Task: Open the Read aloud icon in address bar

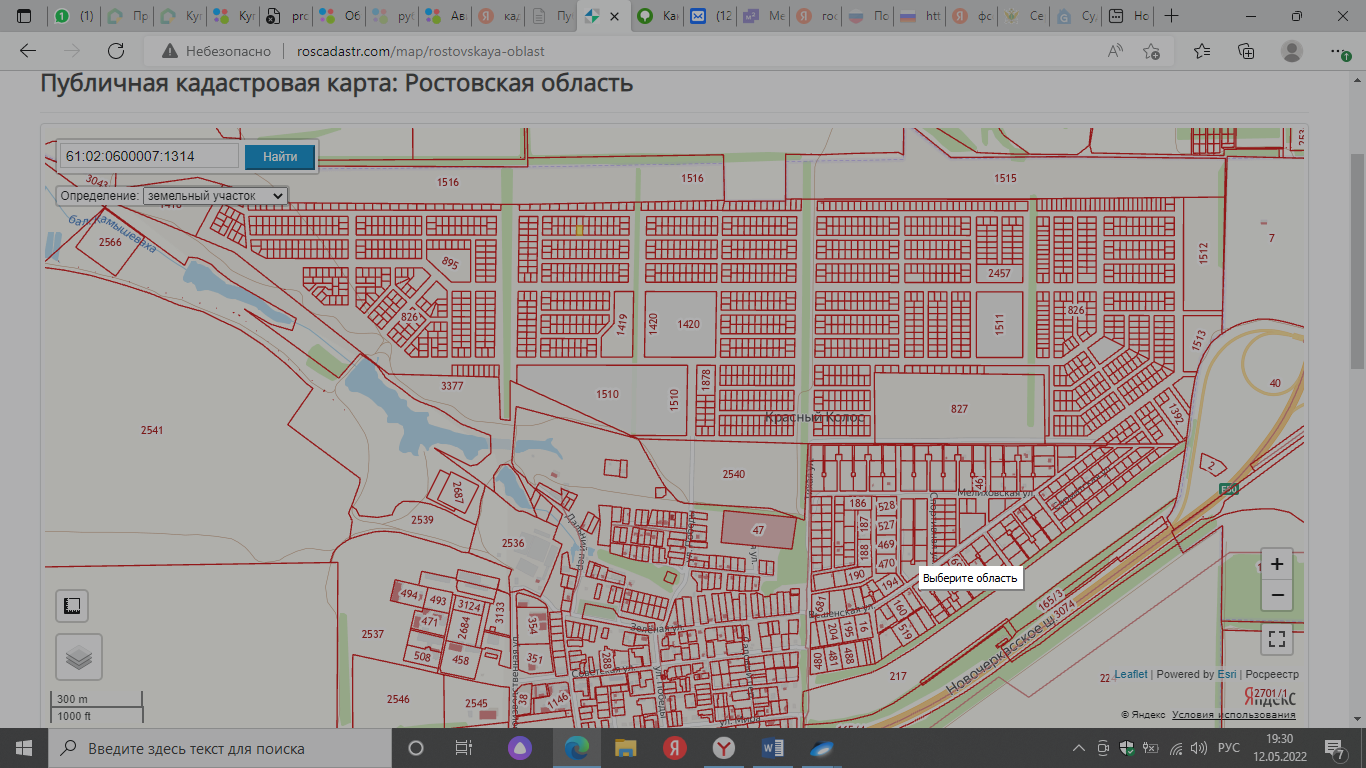Action: tap(1115, 51)
